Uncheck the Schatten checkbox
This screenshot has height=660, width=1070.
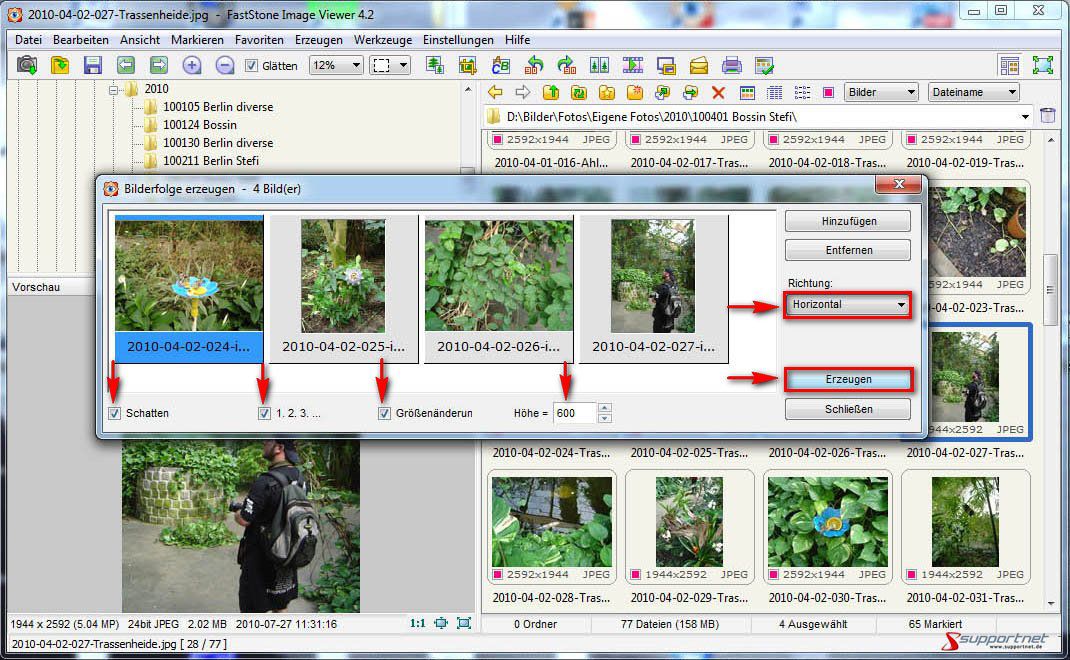click(115, 413)
